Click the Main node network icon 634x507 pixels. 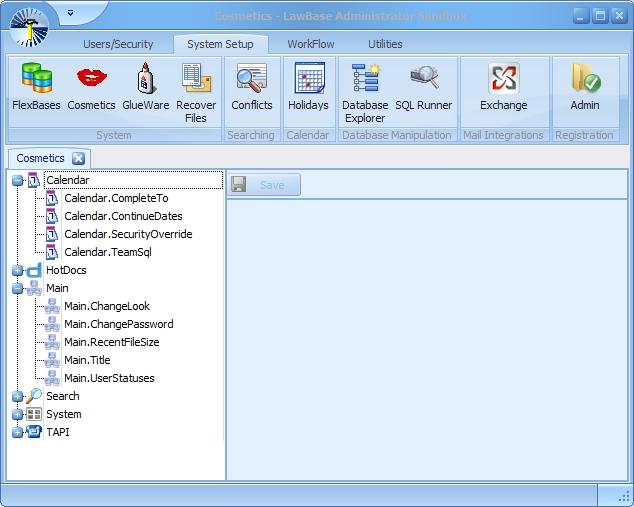coord(34,288)
